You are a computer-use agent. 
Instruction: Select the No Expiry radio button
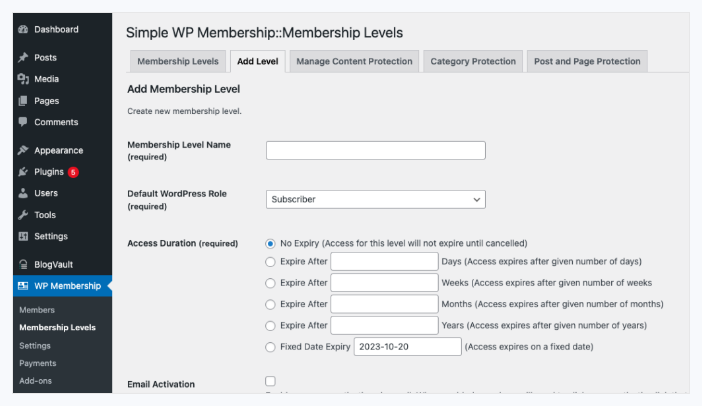coord(270,244)
